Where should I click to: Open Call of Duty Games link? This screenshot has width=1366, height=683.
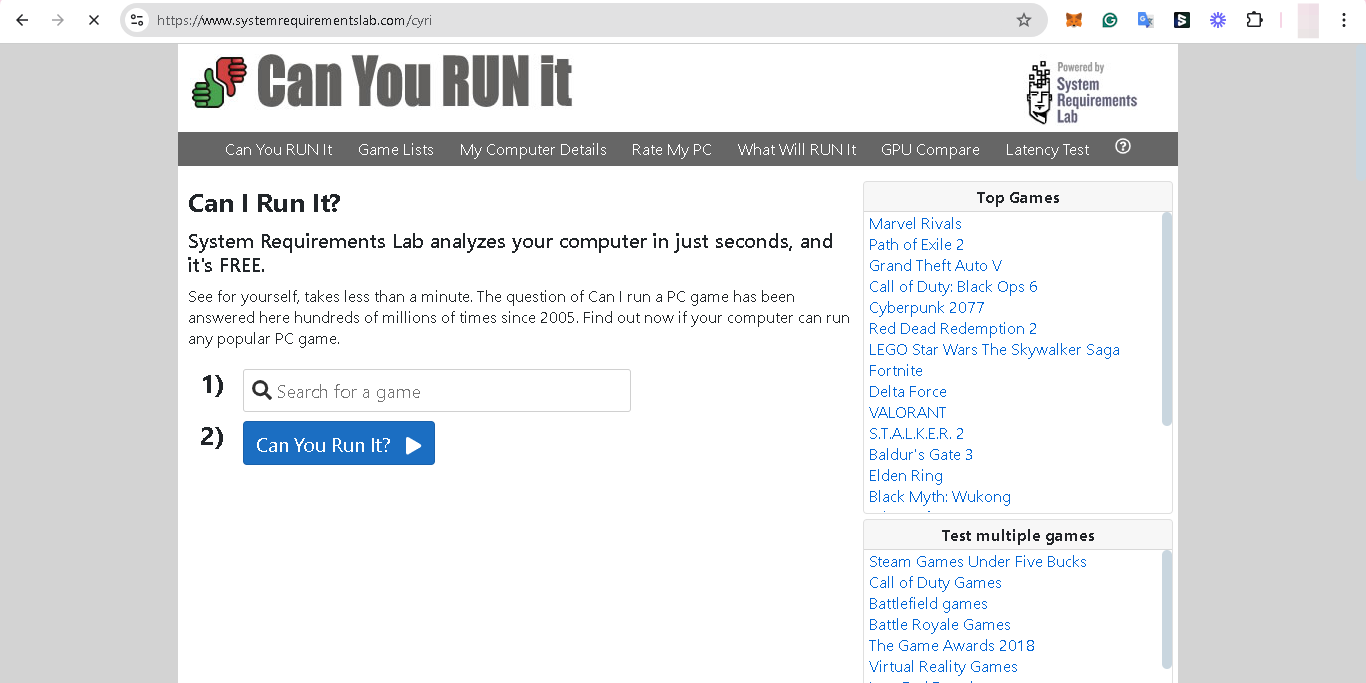point(935,583)
